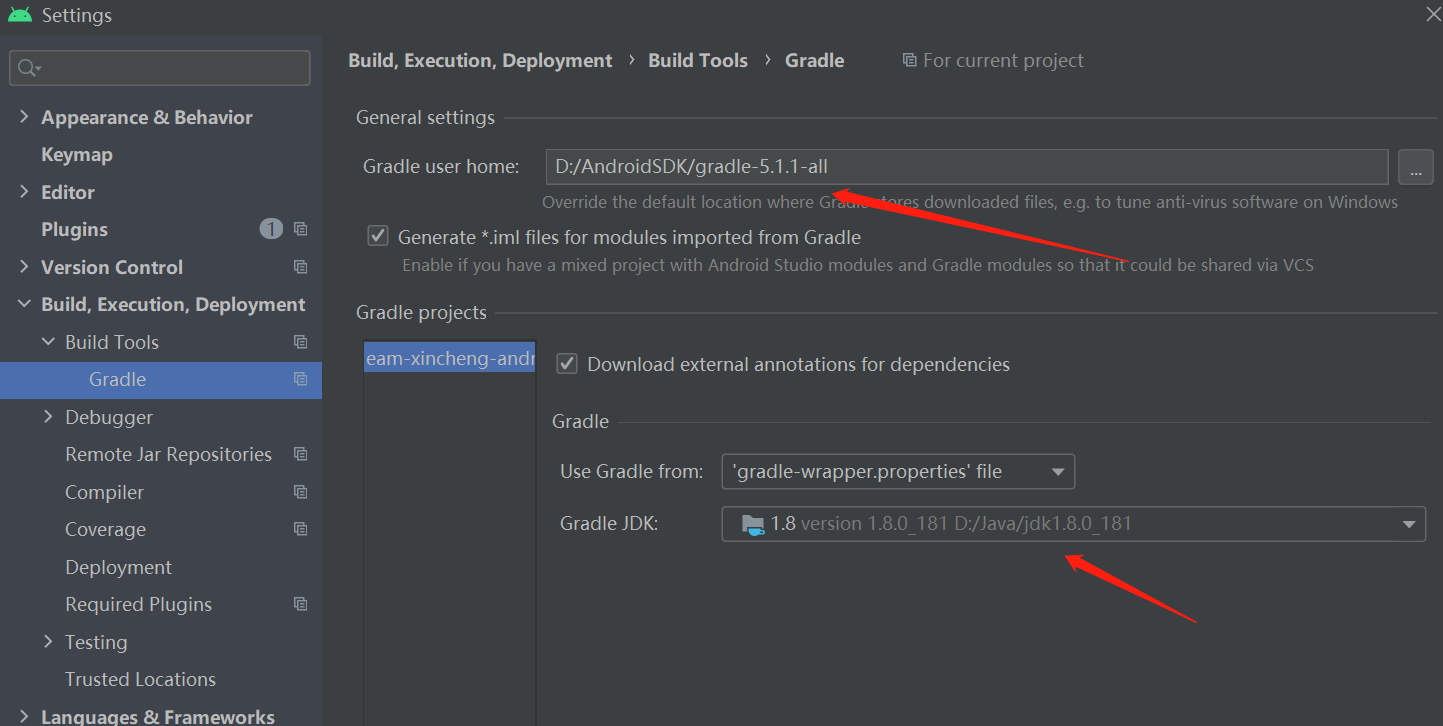Click the Android Studio logo icon in title bar

[x=19, y=15]
